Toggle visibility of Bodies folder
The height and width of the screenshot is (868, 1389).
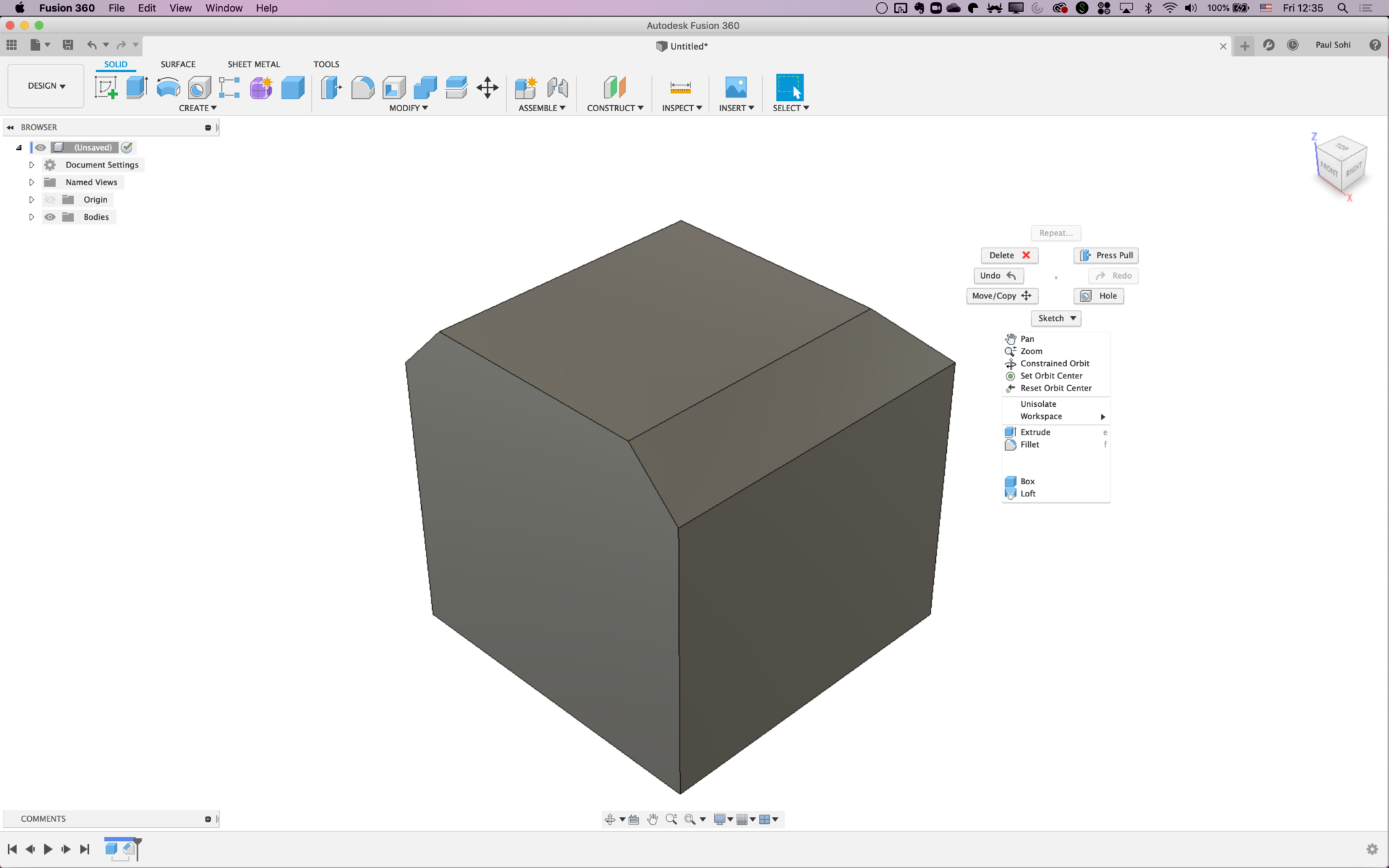point(50,217)
